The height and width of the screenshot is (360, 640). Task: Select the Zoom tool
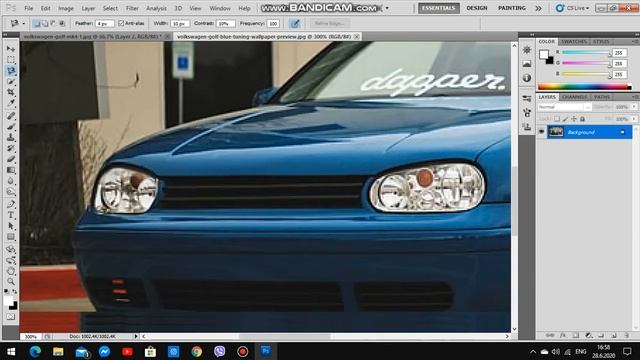11,282
